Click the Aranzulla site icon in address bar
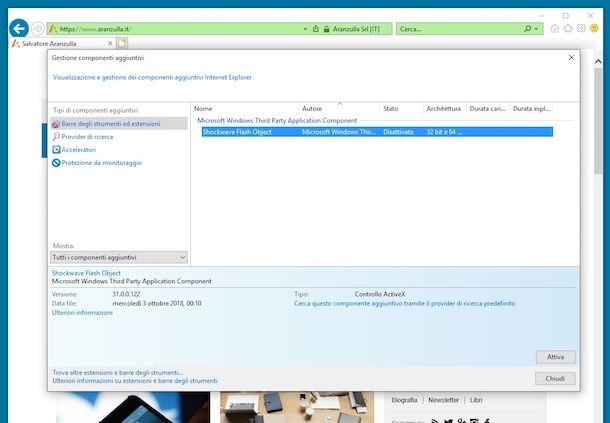Viewport: 610px width, 423px height. (53, 29)
